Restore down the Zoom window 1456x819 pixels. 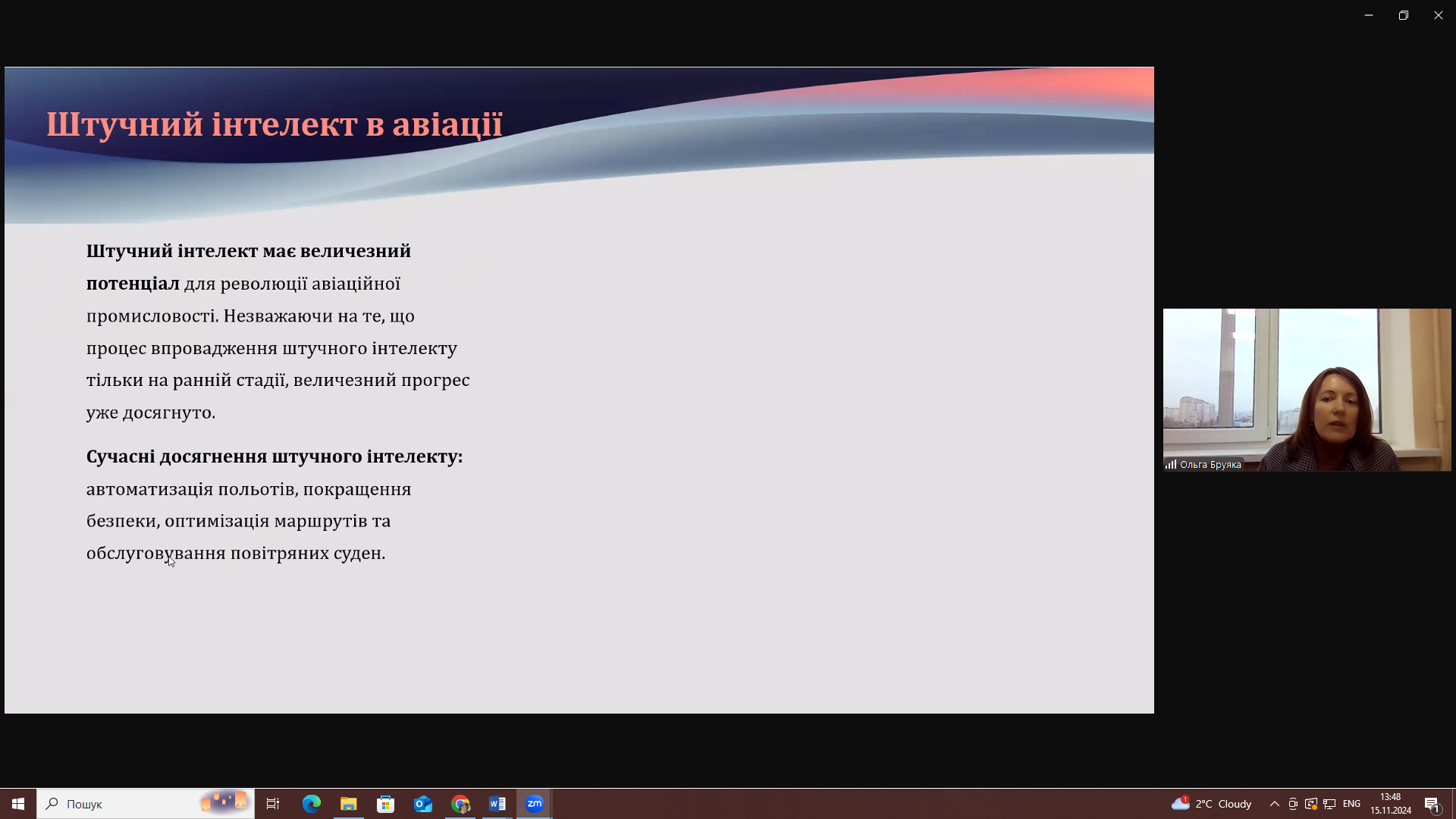[1404, 15]
